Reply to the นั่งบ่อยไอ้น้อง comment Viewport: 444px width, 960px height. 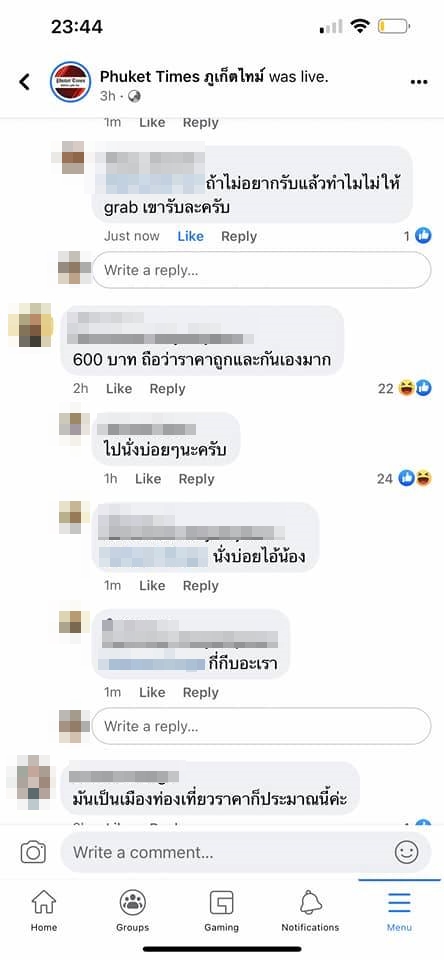201,586
